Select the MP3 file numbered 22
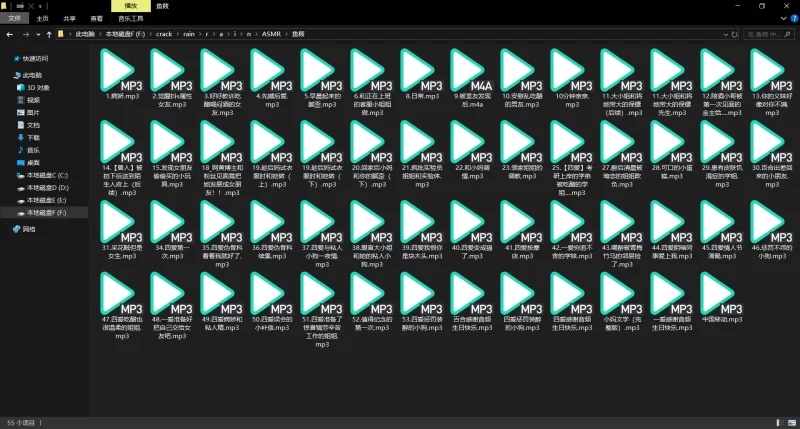Image resolution: width=800 pixels, height=429 pixels. [472, 150]
